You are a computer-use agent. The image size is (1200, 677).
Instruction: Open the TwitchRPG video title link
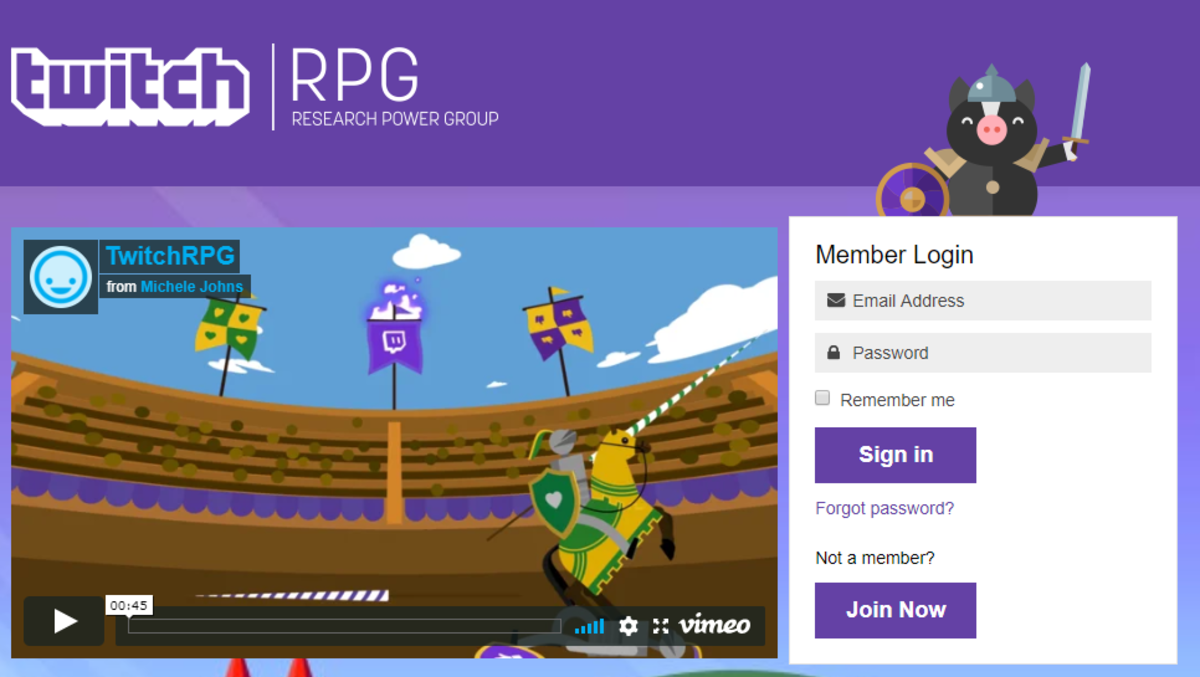pyautogui.click(x=169, y=256)
